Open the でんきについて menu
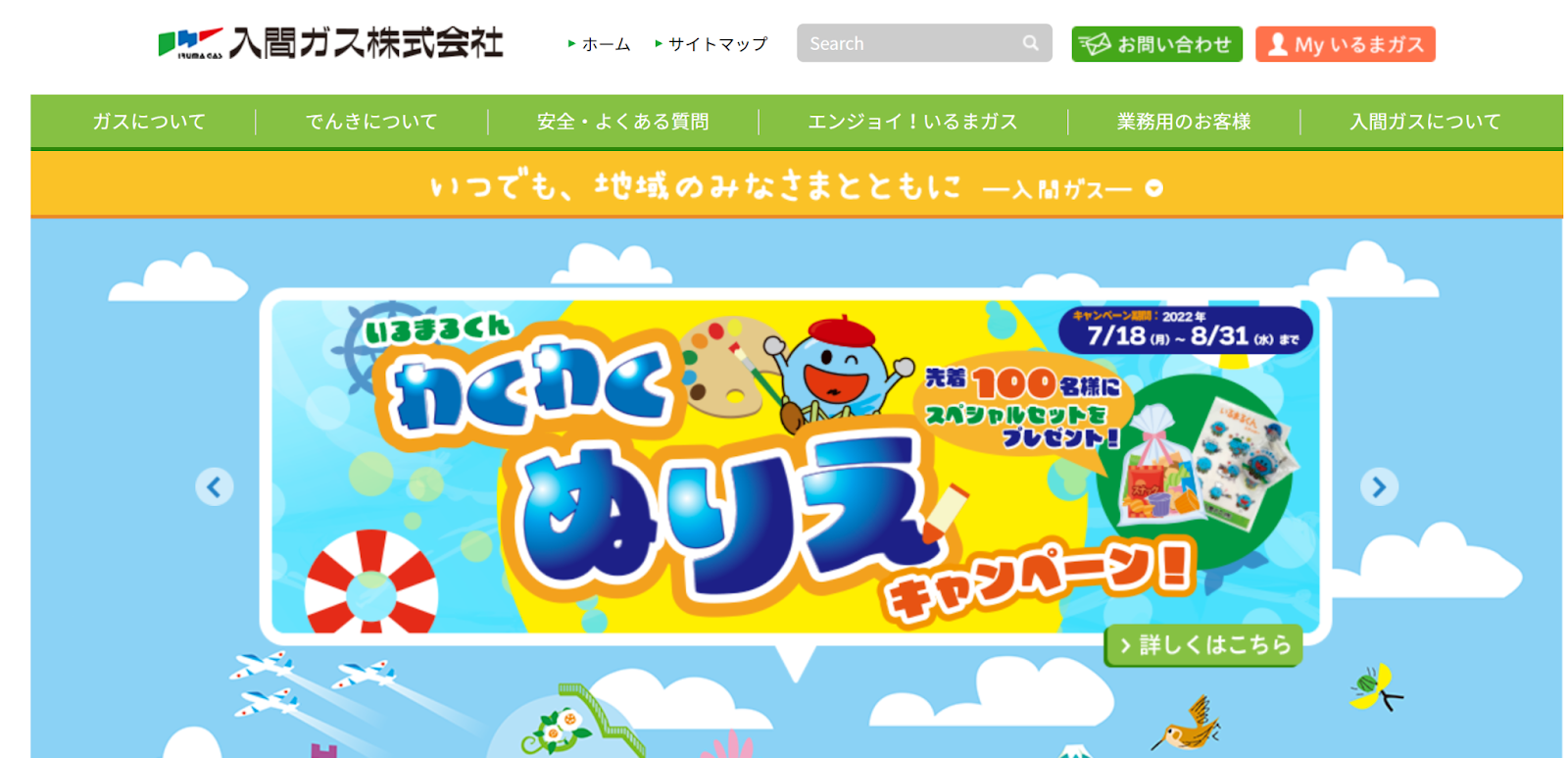The image size is (1568, 758). click(371, 122)
